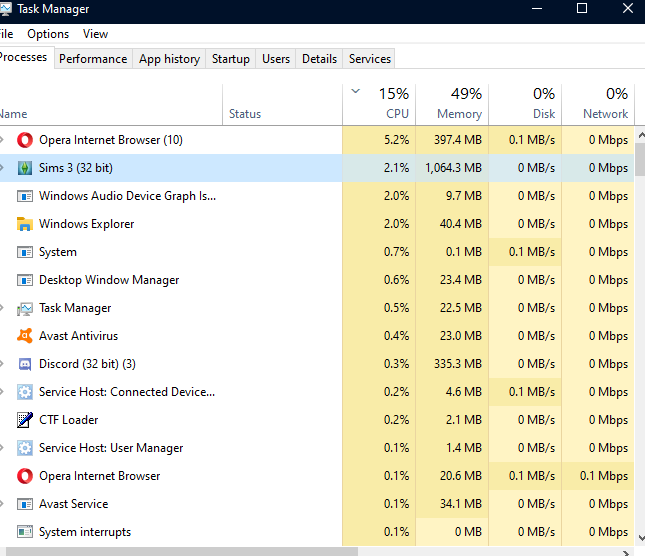The width and height of the screenshot is (645, 556).
Task: Click the CTF Loader pen icon
Action: point(25,420)
